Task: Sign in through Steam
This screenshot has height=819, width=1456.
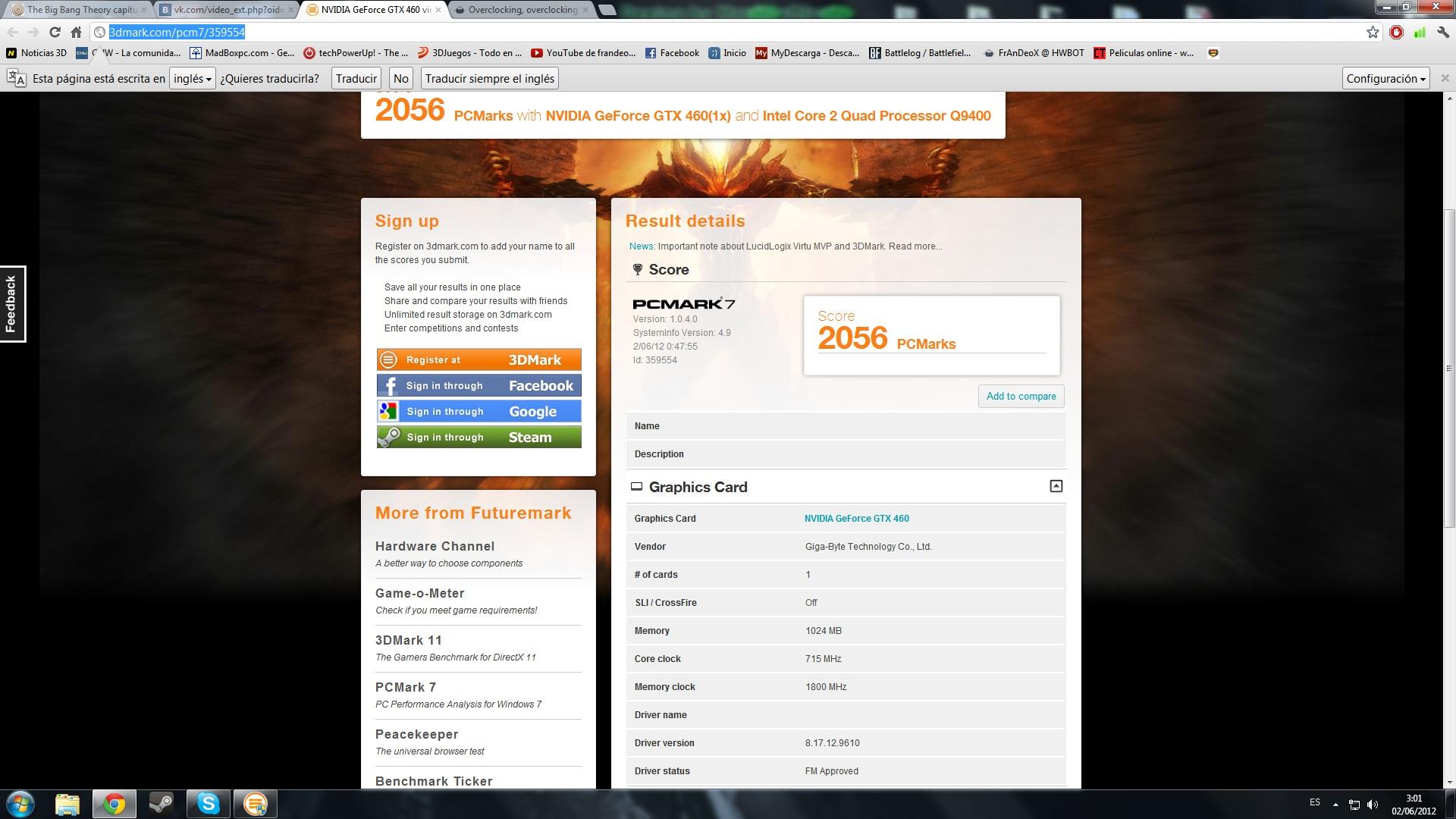Action: pos(479,437)
